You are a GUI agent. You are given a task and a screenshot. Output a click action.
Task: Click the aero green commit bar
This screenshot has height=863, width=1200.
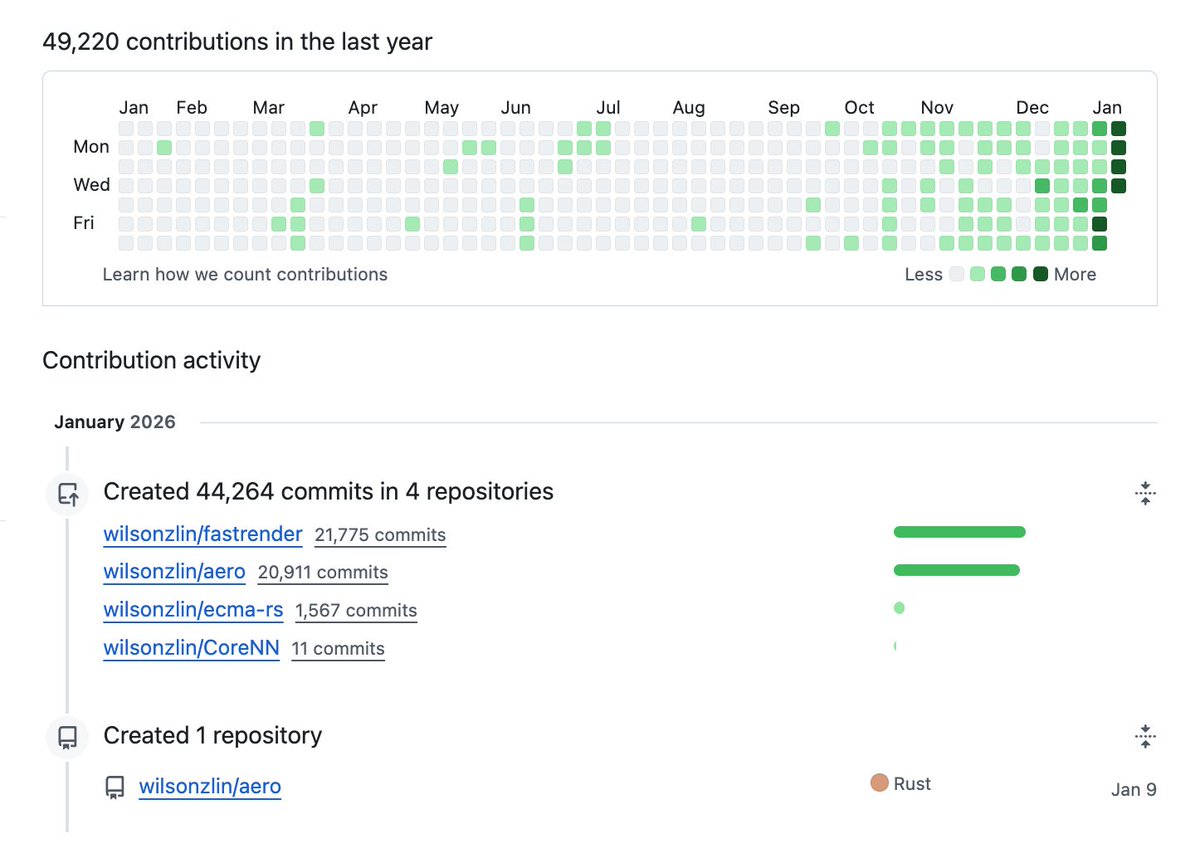point(956,570)
